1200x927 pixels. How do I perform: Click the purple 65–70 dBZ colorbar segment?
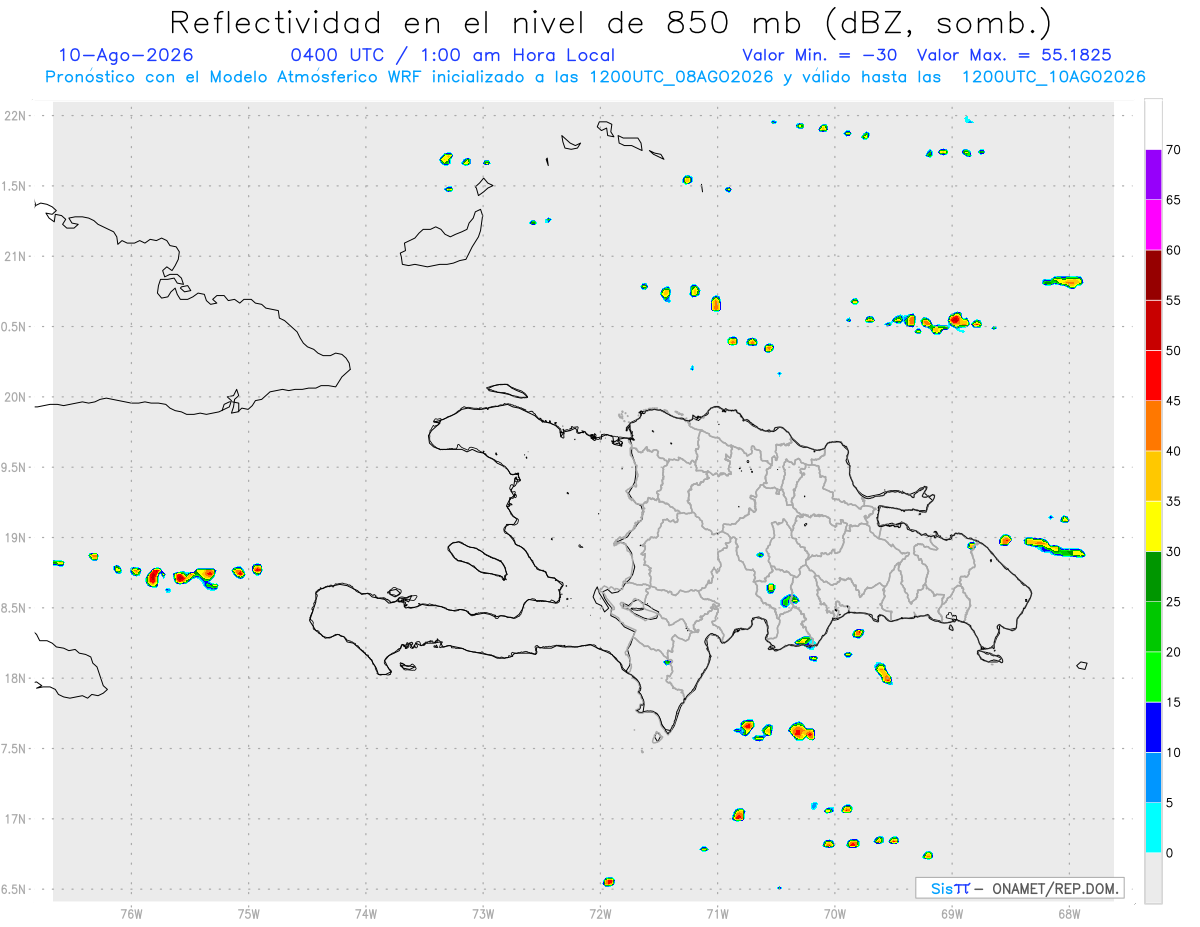1153,175
